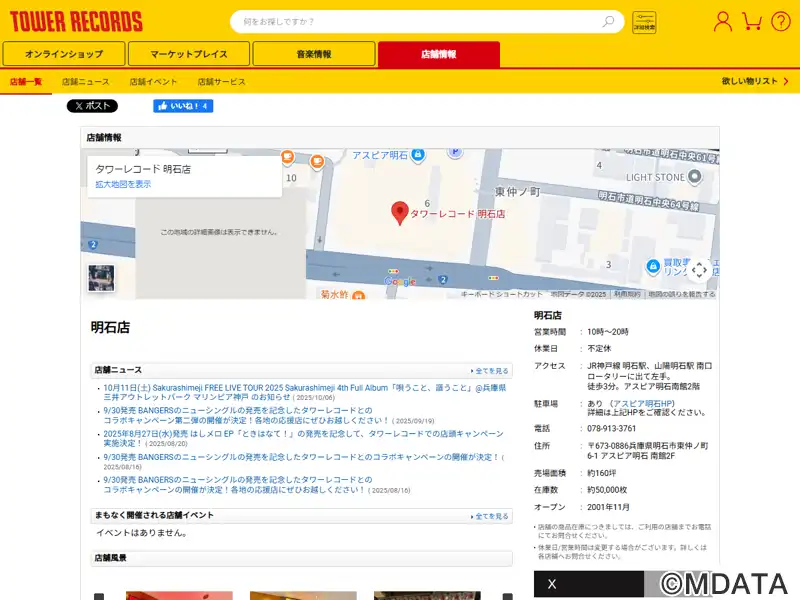This screenshot has height=600, width=800.
Task: Click the アスピア明石 map label
Action: click(380, 155)
